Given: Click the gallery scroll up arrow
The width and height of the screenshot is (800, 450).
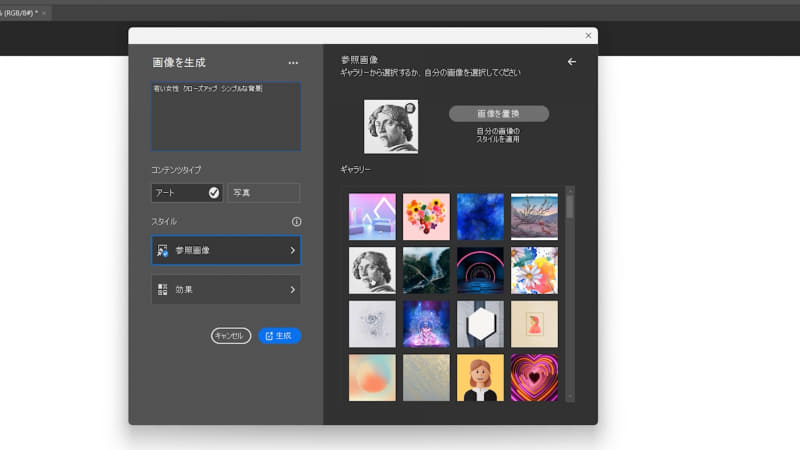Looking at the screenshot, I should click(x=570, y=190).
